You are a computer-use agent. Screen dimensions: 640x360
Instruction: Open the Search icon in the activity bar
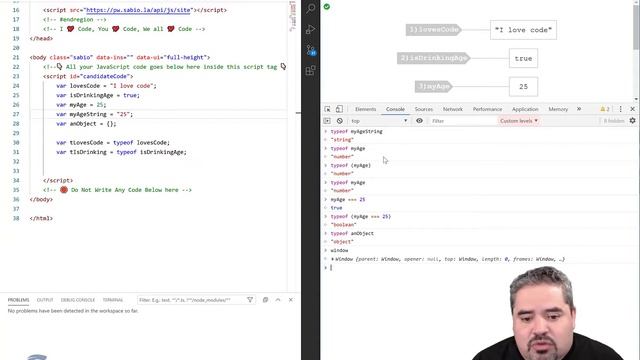coord(311,9)
